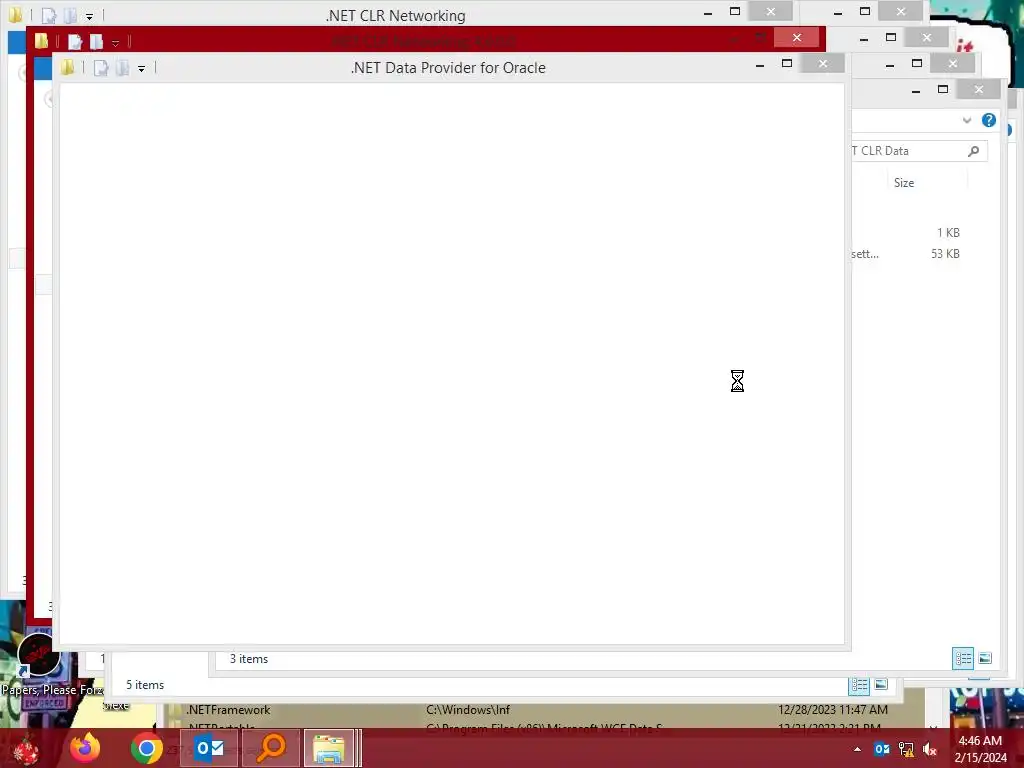Open the blue Help question mark icon

989,120
